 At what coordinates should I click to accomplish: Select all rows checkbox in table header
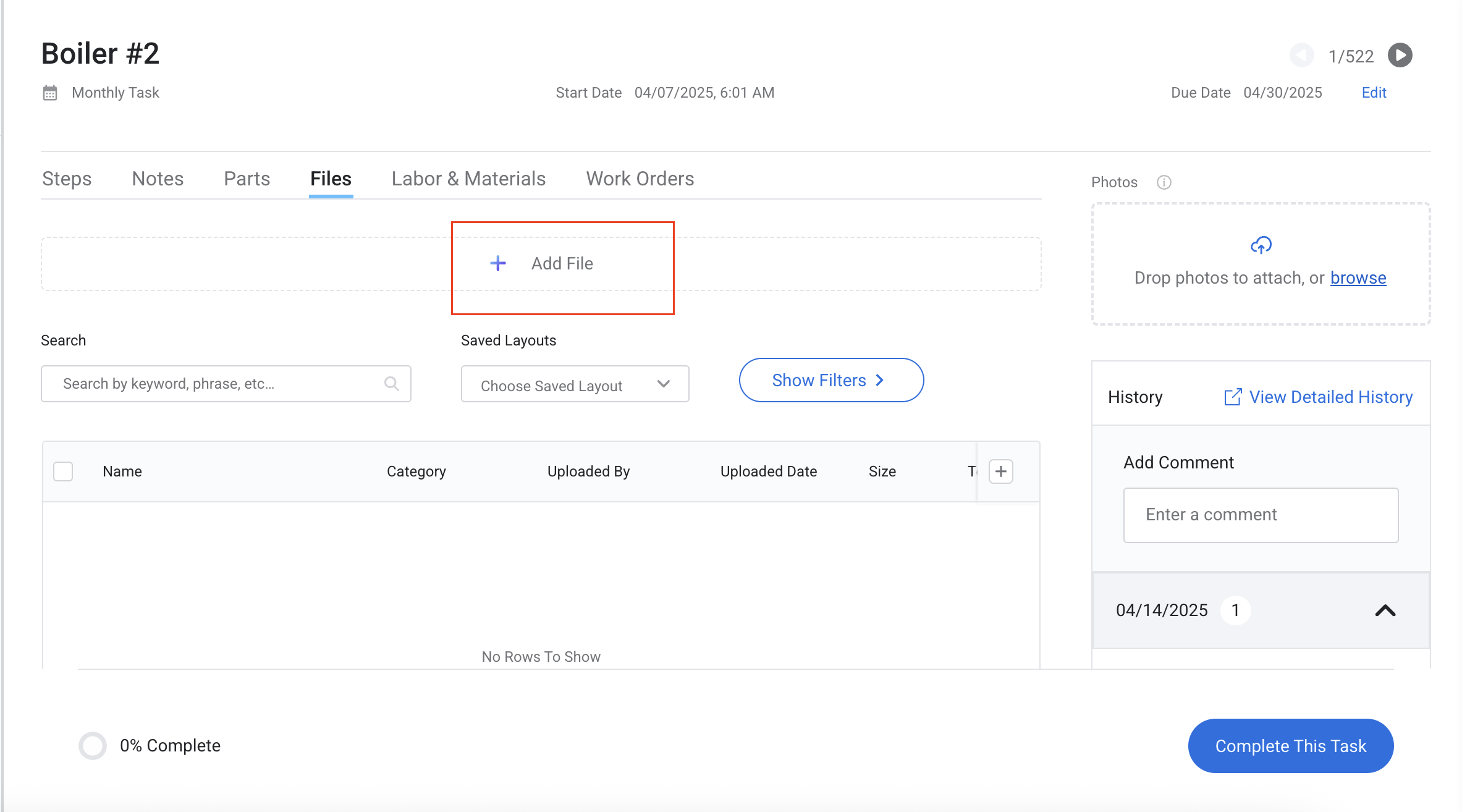63,472
